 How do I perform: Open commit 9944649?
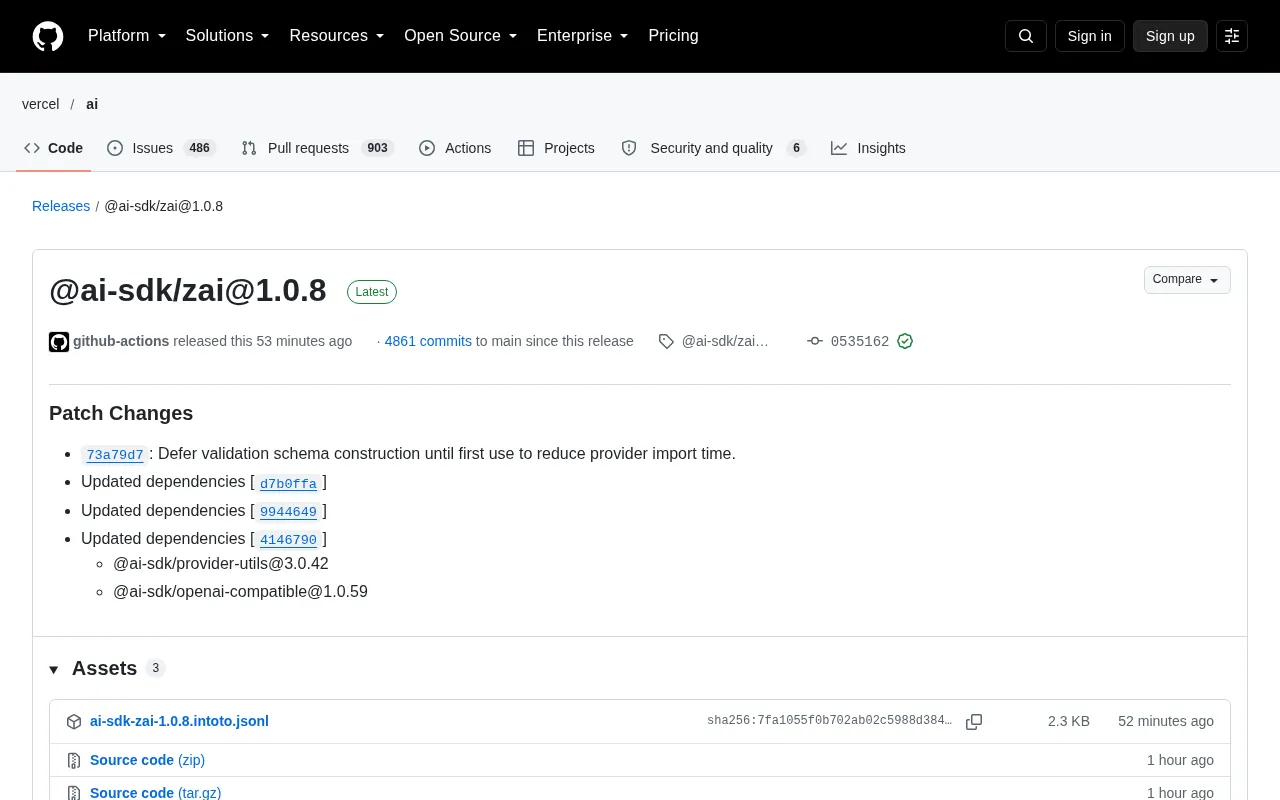288,512
